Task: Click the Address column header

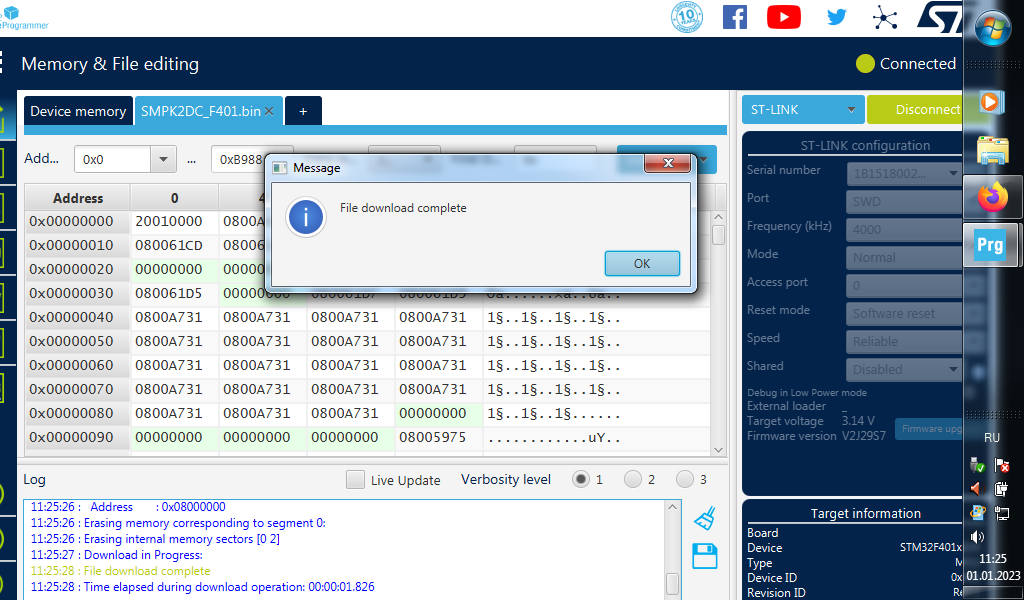Action: pyautogui.click(x=78, y=198)
